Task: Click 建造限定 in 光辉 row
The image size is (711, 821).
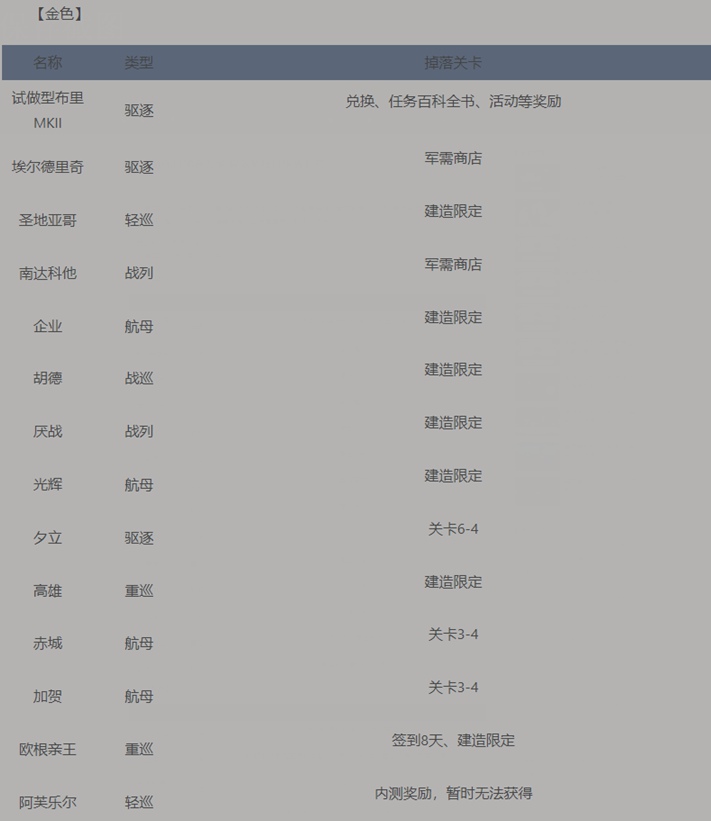Action: 453,475
